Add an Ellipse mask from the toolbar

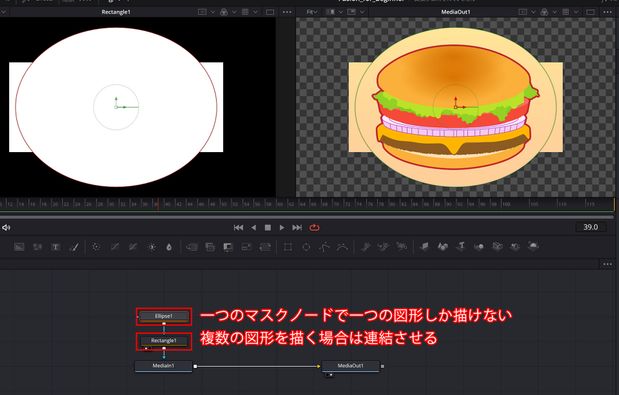point(306,247)
